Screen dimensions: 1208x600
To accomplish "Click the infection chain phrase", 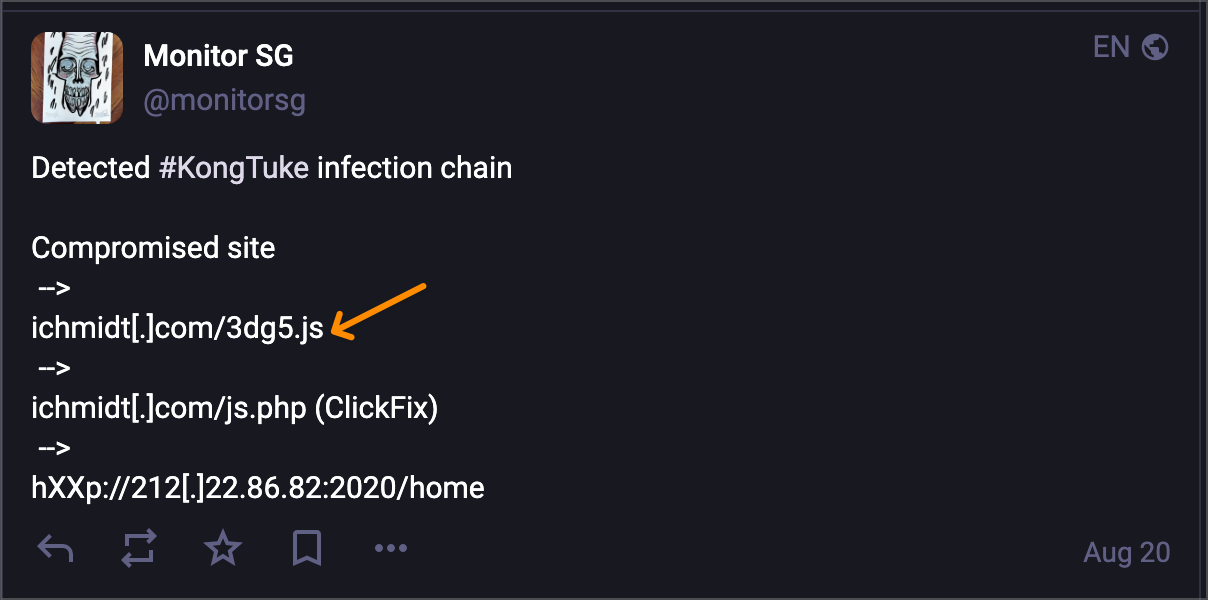I will (414, 167).
